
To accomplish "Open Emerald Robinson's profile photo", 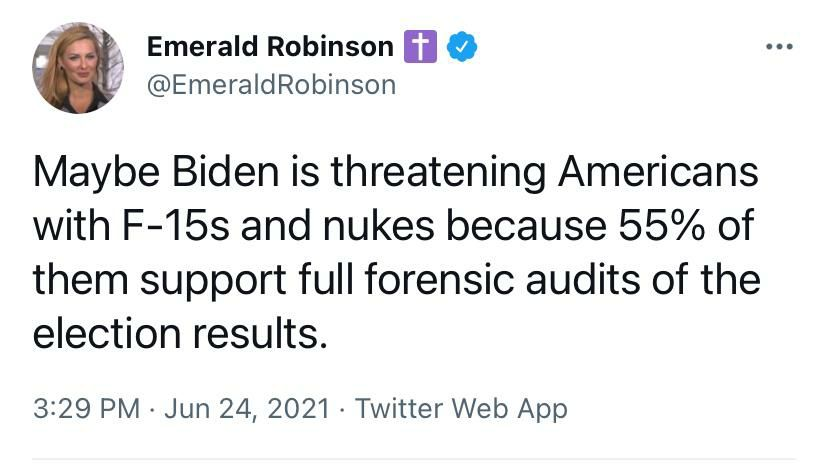I will pos(78,68).
